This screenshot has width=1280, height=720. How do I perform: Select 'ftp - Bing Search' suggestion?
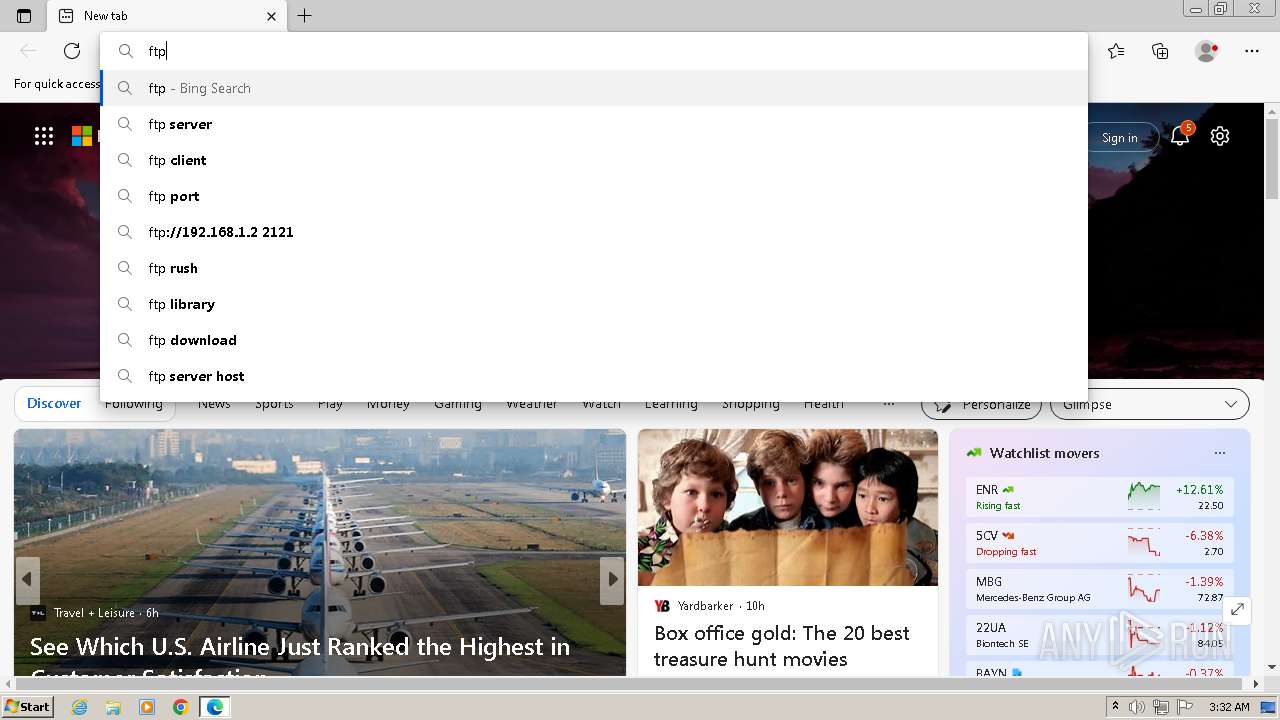(x=594, y=88)
